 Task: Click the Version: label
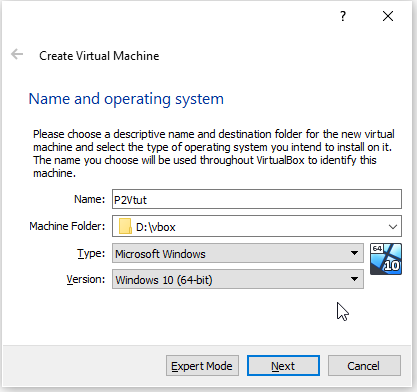86,279
